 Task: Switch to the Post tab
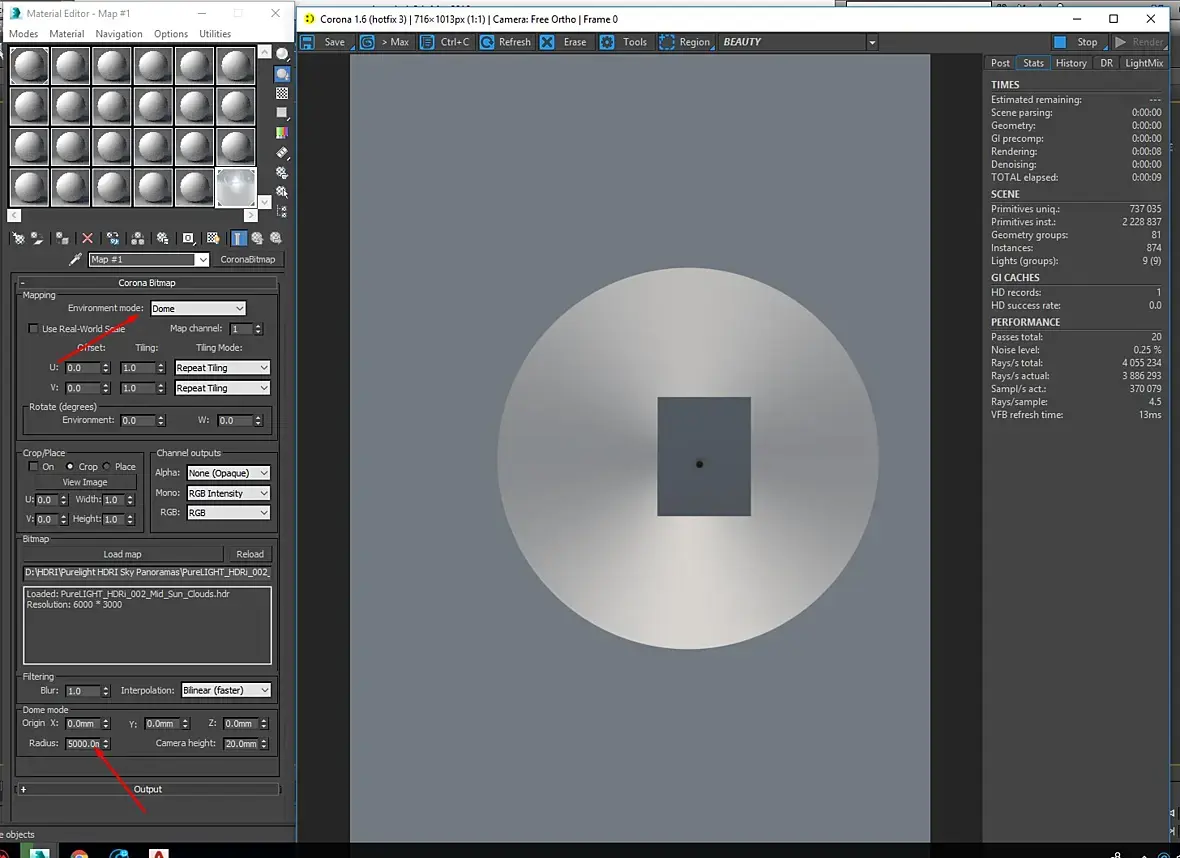[x=1000, y=63]
